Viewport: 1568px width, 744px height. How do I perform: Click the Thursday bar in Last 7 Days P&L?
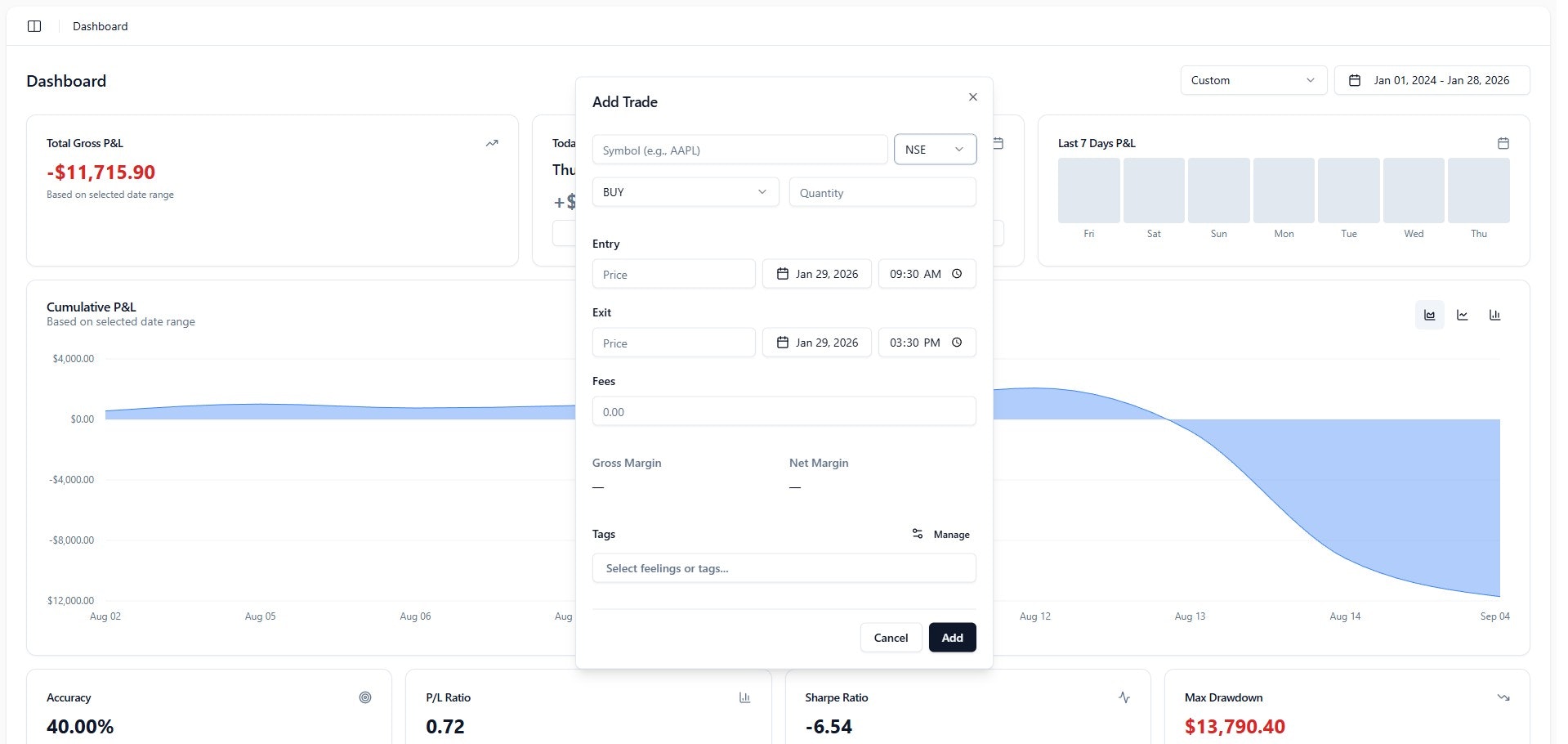pyautogui.click(x=1478, y=190)
